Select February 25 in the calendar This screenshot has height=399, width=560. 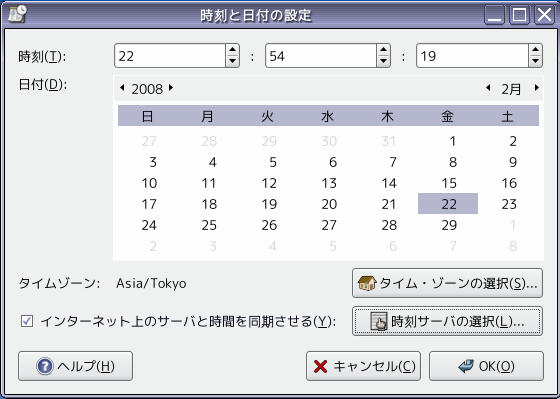[x=209, y=225]
